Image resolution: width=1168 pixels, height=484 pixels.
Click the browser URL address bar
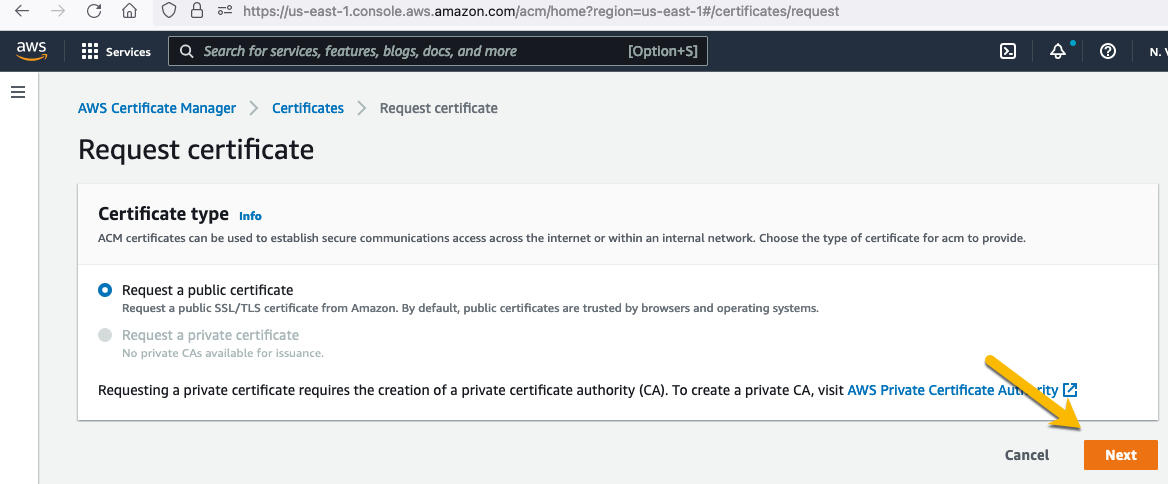tap(540, 11)
